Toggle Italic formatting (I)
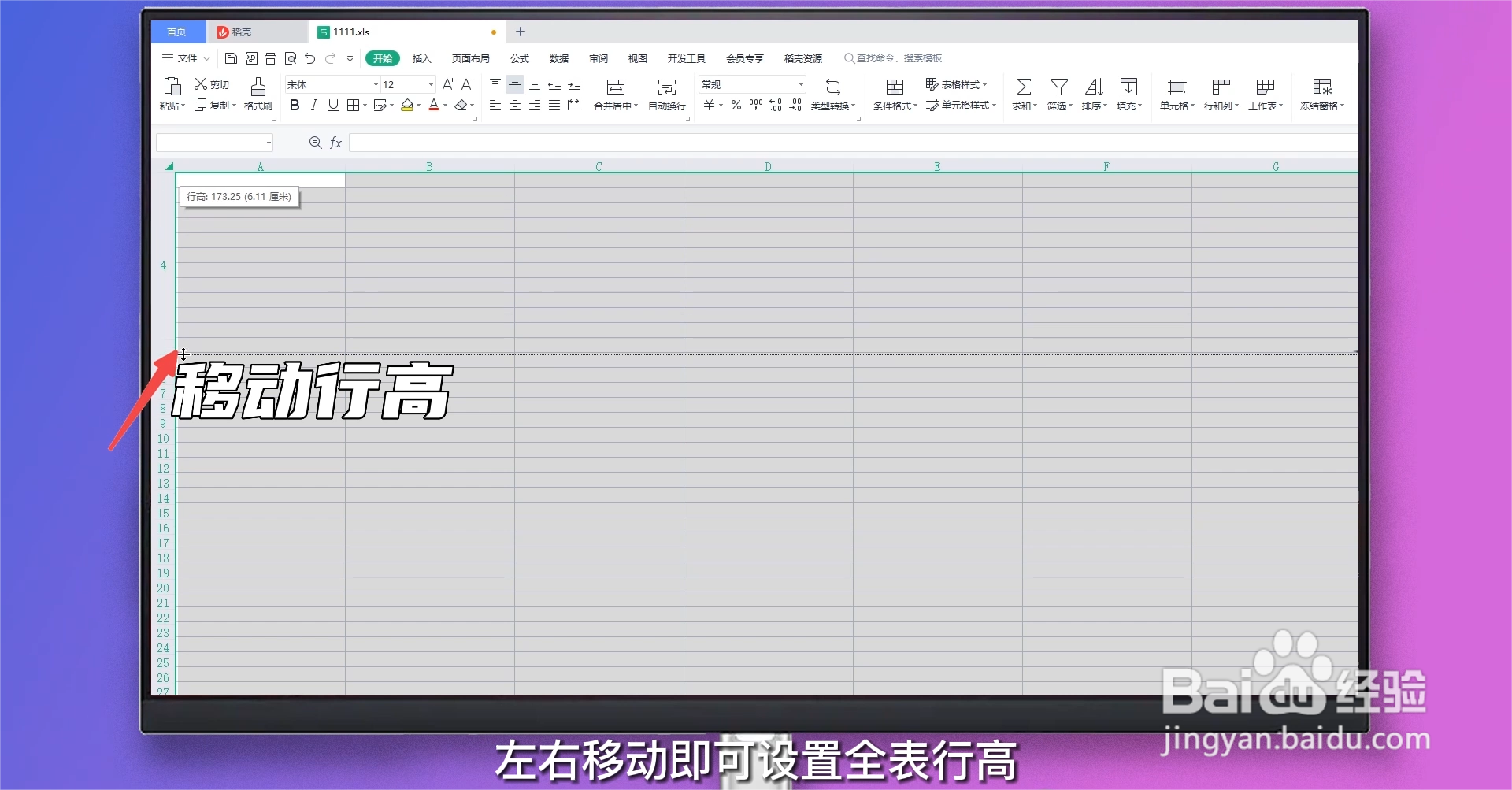 click(x=313, y=105)
